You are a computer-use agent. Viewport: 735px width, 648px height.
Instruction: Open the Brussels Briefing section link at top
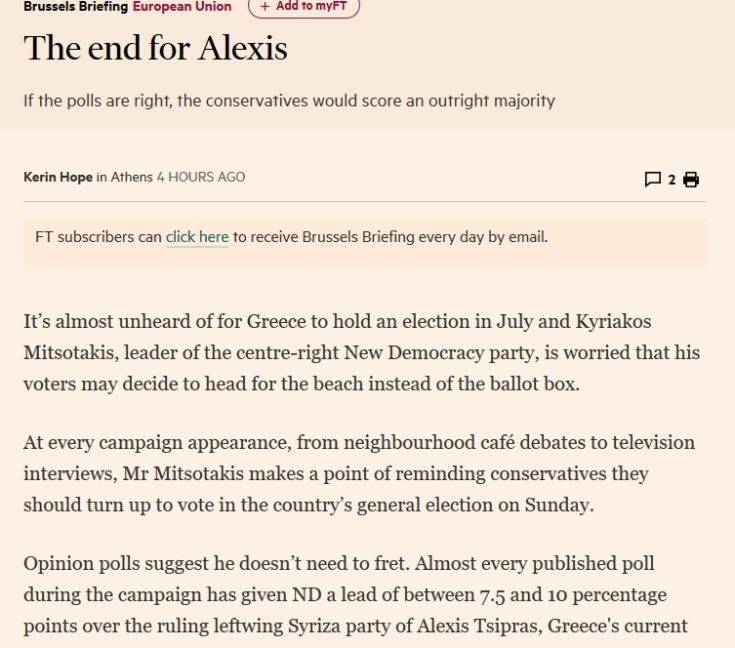click(x=75, y=7)
